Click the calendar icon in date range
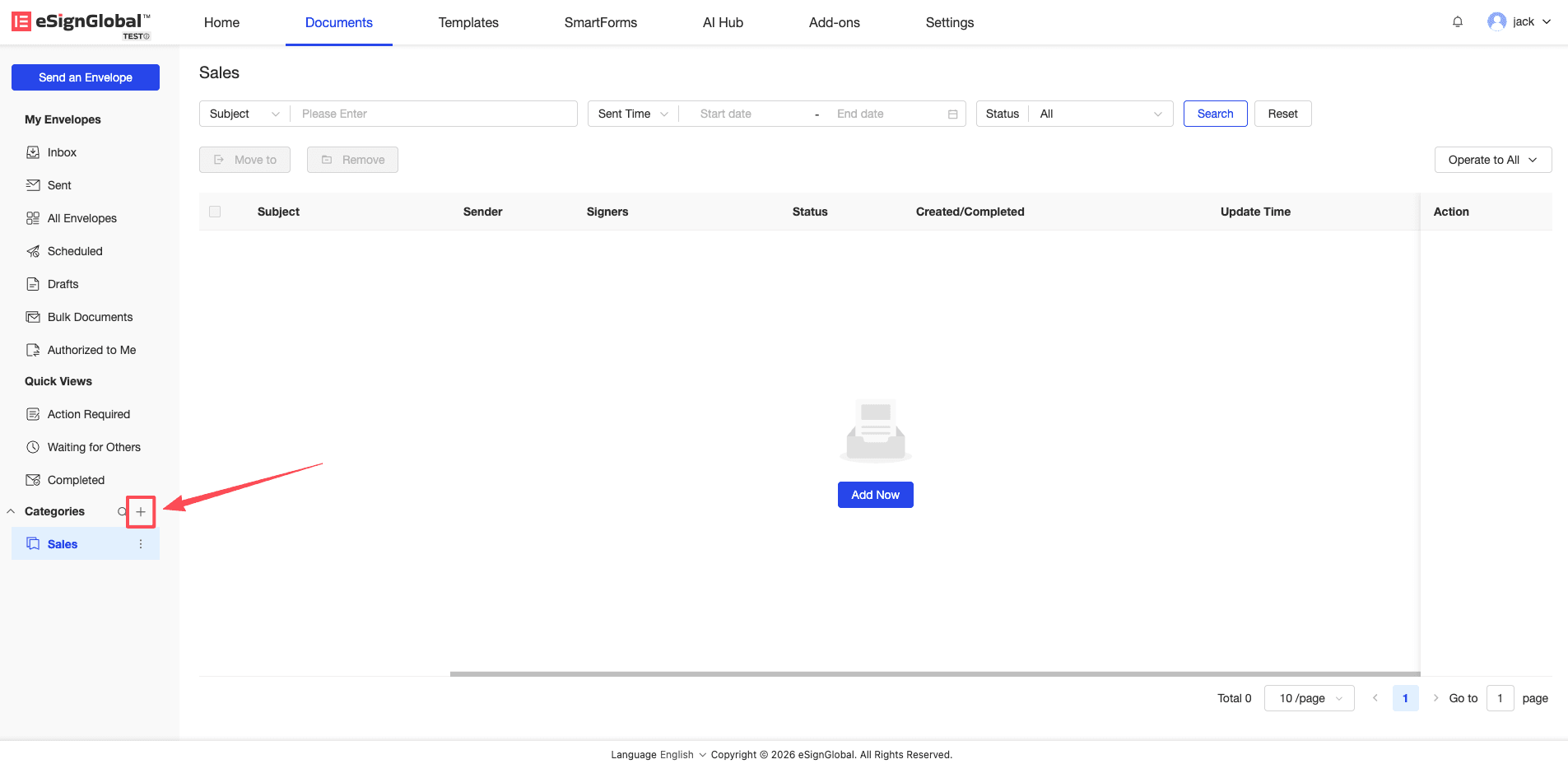Viewport: 1568px width, 764px height. [x=952, y=114]
